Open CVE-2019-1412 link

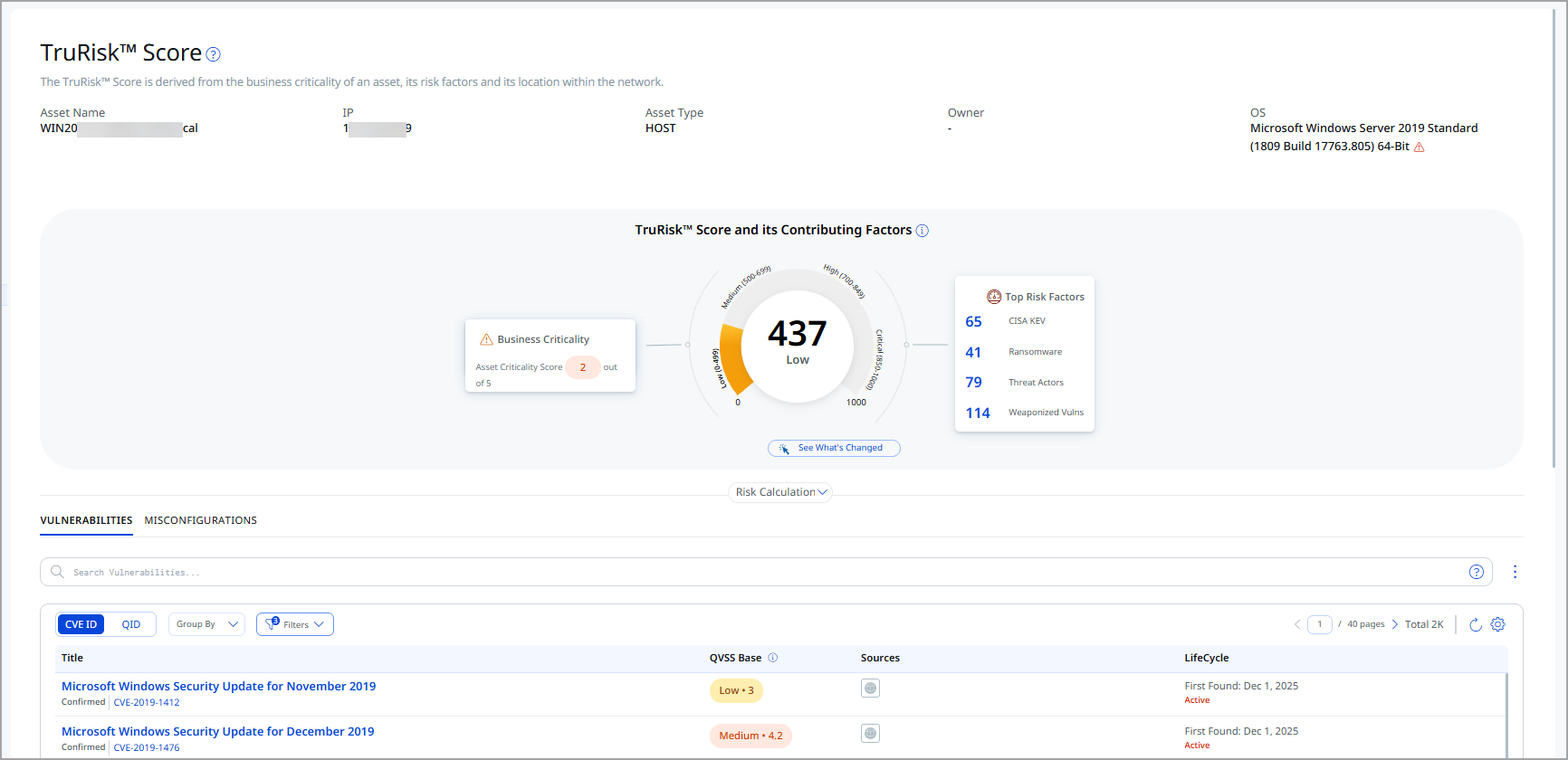pos(147,703)
